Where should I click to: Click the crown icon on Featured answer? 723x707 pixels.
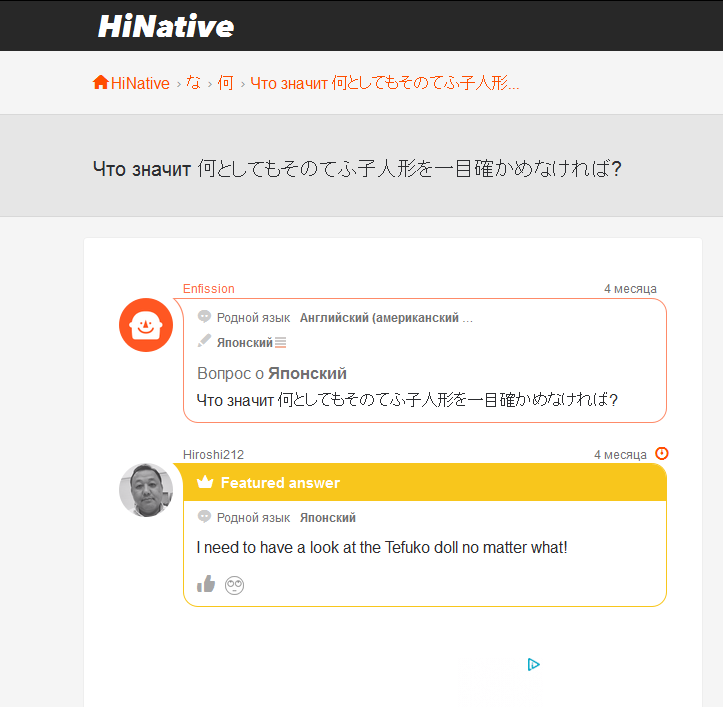coord(205,483)
